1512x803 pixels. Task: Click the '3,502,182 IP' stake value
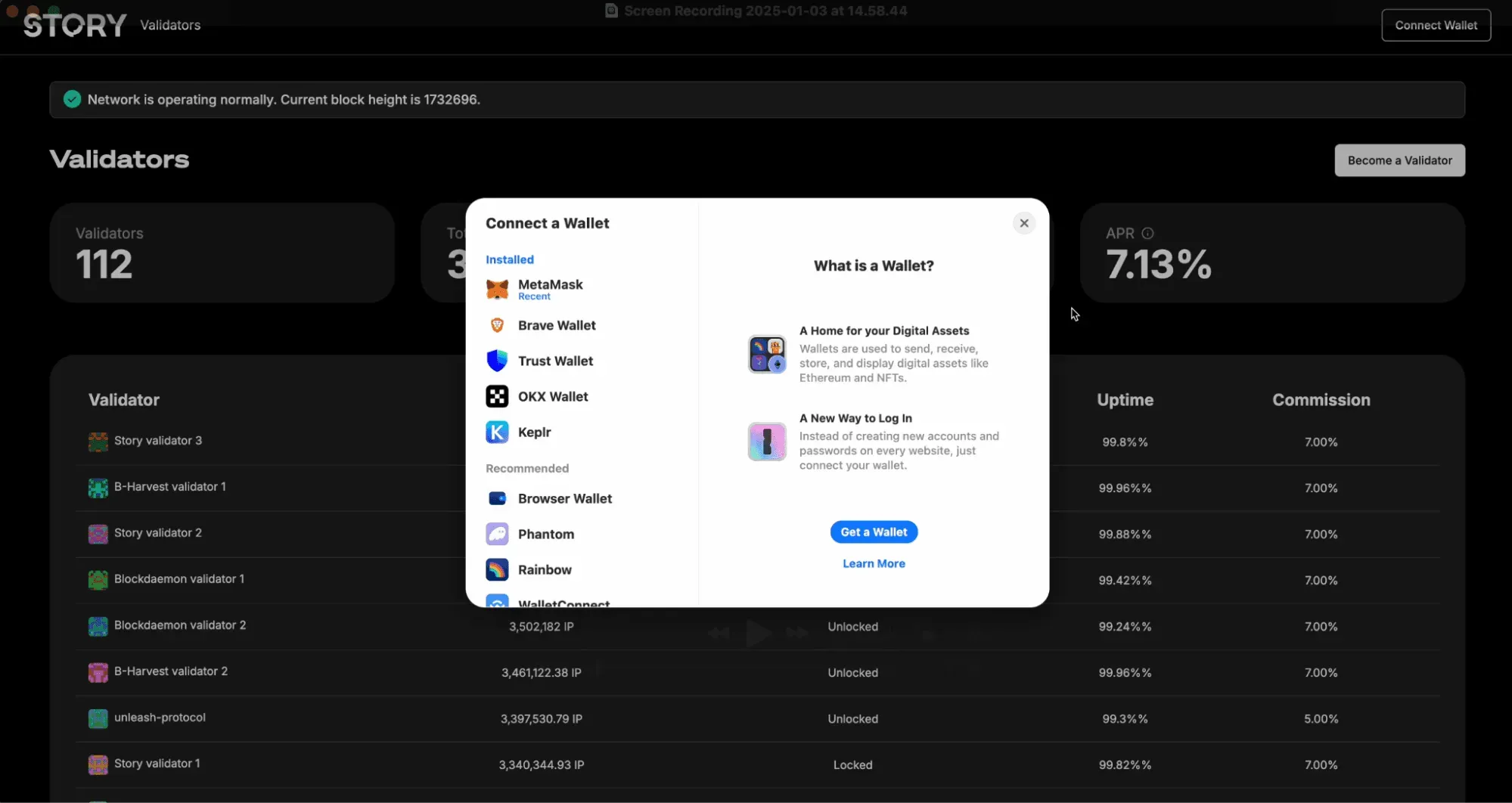542,627
